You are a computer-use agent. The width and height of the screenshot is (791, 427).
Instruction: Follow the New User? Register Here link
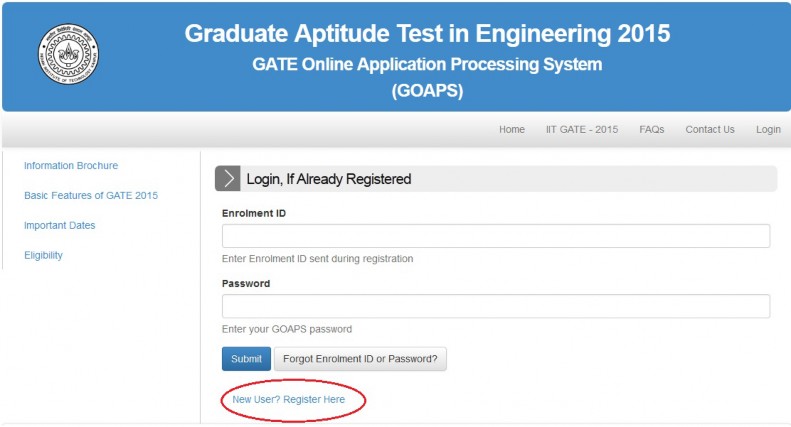point(289,399)
